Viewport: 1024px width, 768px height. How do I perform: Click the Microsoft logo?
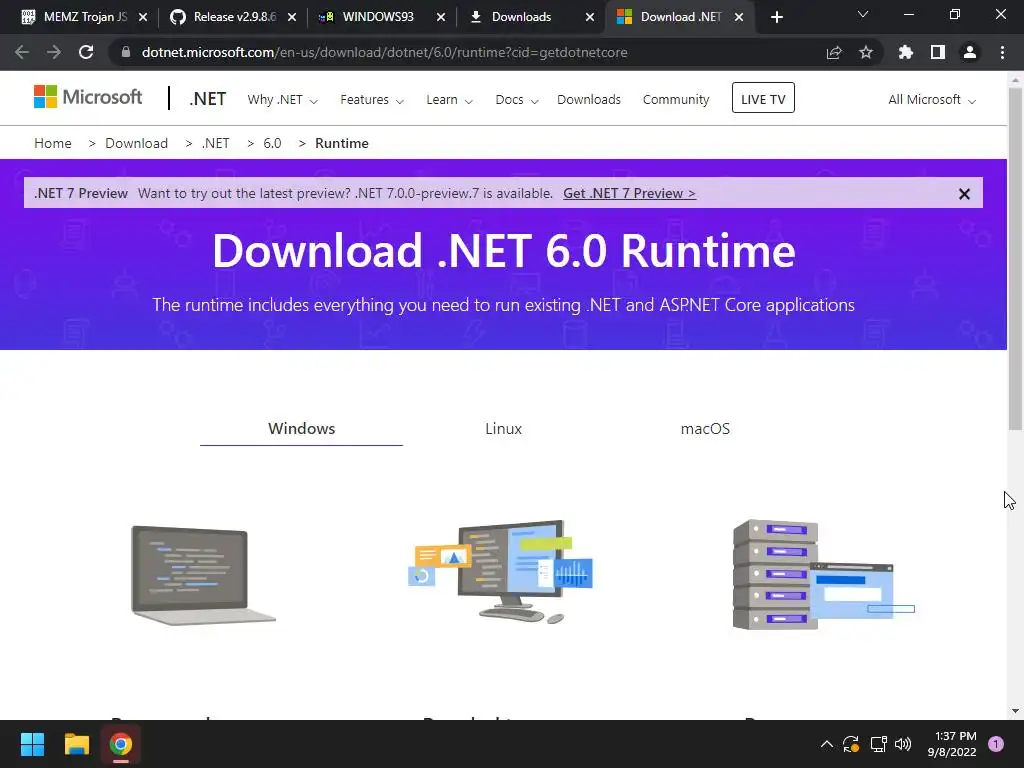88,97
